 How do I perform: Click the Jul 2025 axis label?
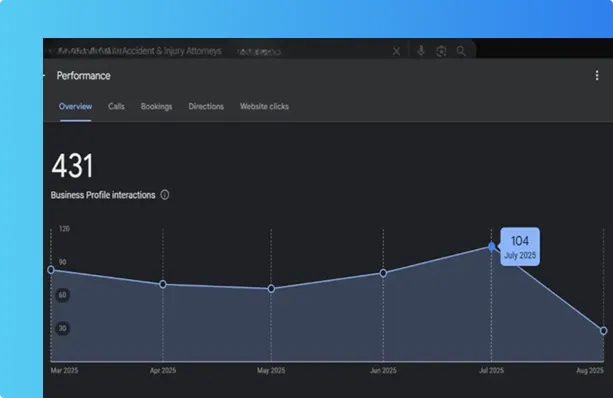click(491, 370)
